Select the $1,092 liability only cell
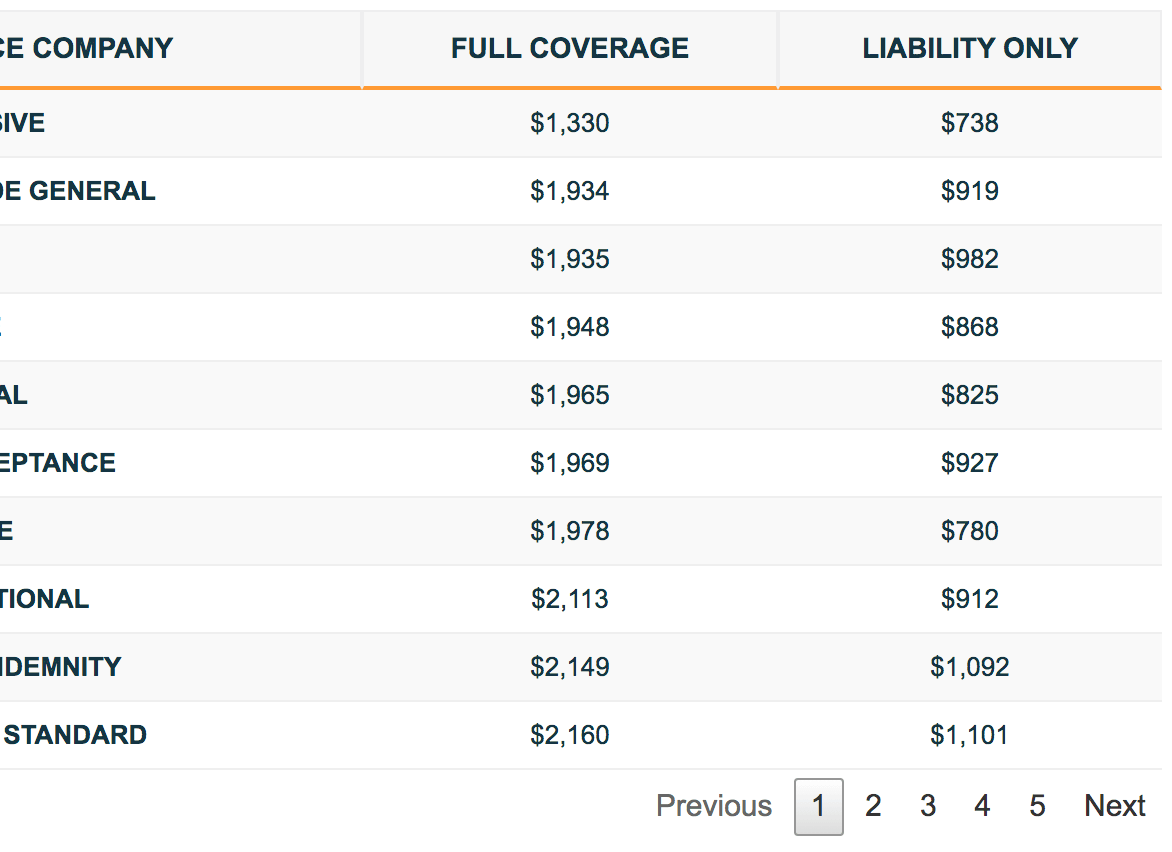This screenshot has width=1172, height=852. [x=969, y=667]
